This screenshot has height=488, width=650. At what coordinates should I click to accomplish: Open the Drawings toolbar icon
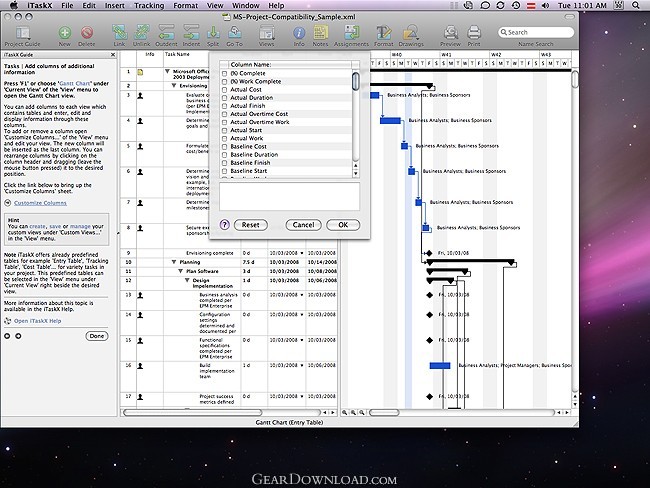411,32
